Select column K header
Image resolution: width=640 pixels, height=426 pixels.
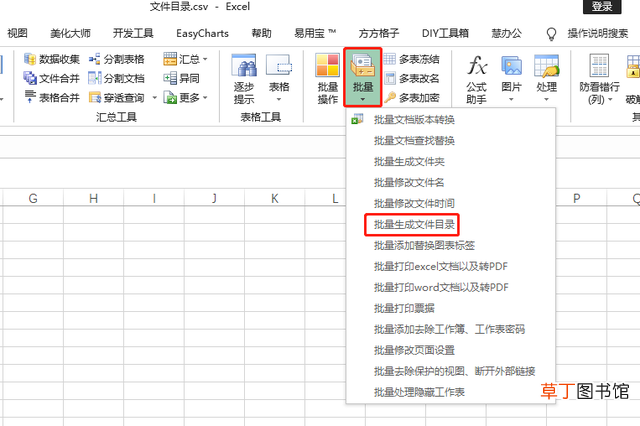(275, 198)
